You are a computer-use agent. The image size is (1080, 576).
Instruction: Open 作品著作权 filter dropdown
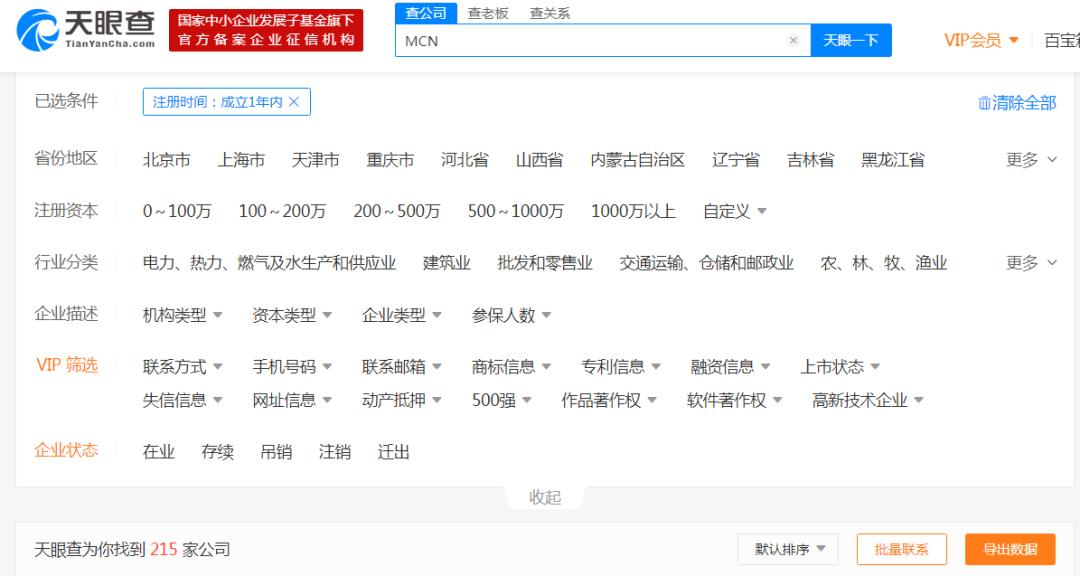(x=608, y=400)
